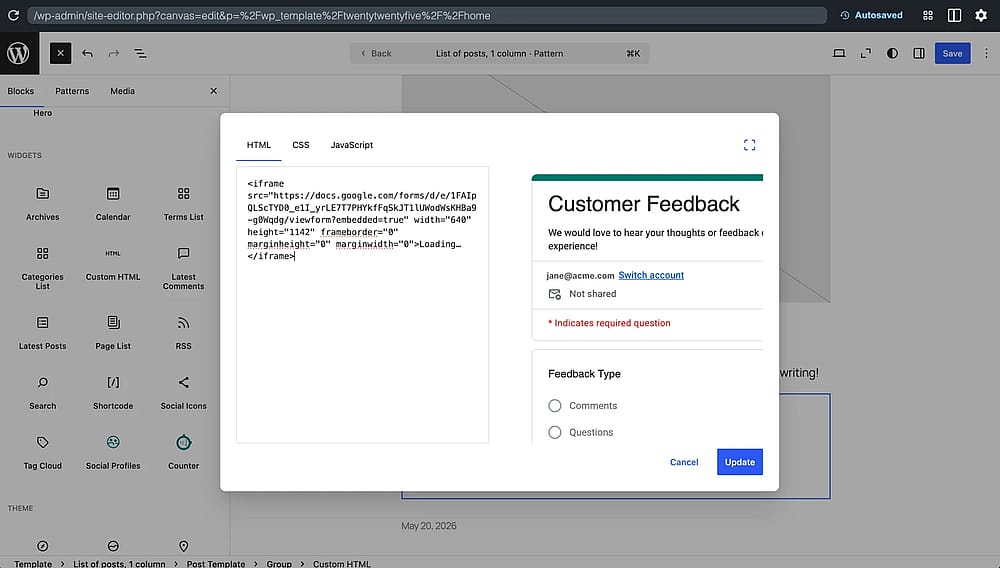Image resolution: width=1000 pixels, height=568 pixels.
Task: Toggle fullscreen on the HTML preview dialog
Action: (749, 145)
